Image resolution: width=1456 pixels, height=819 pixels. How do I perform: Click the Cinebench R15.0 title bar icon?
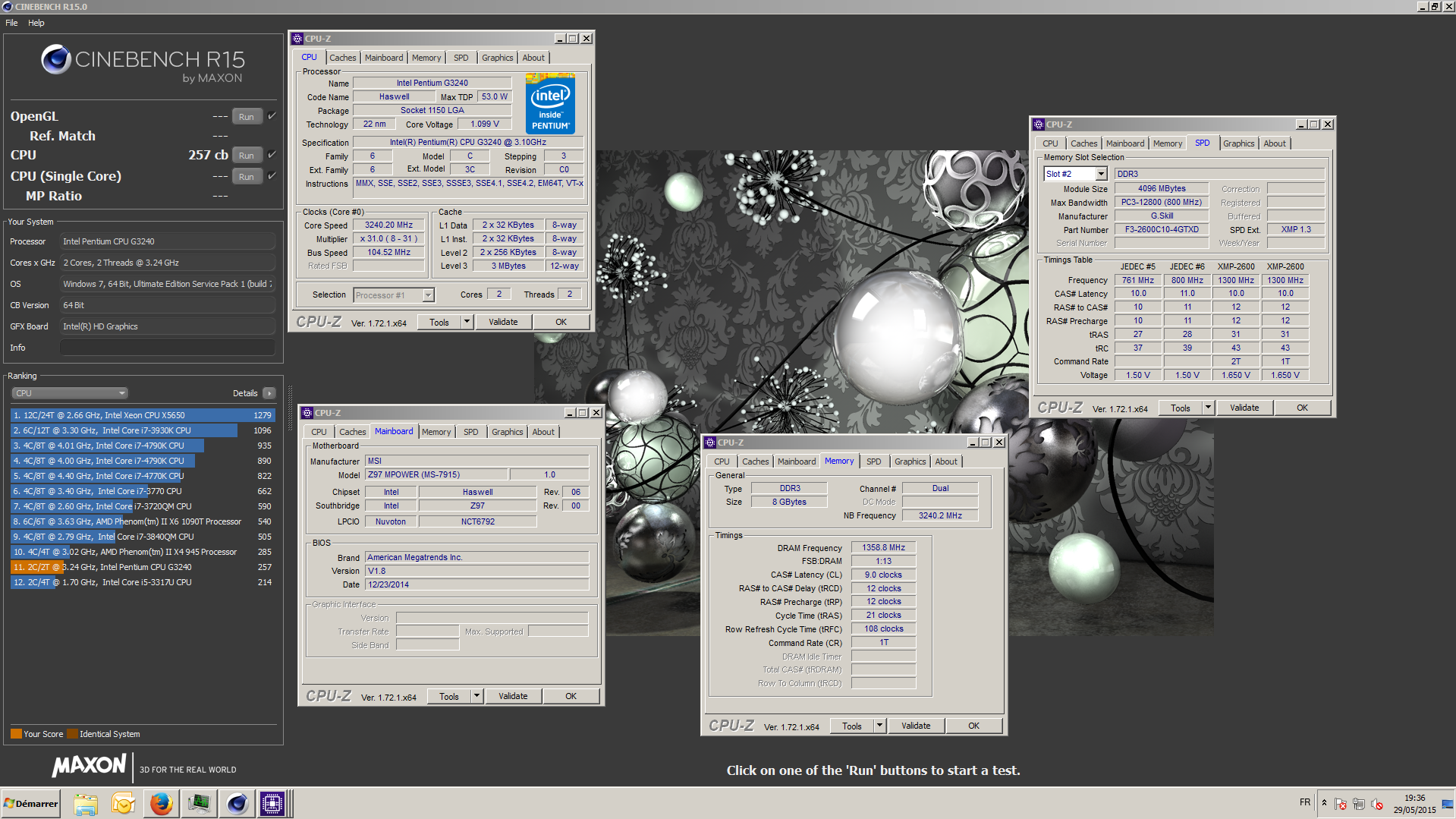coord(8,7)
